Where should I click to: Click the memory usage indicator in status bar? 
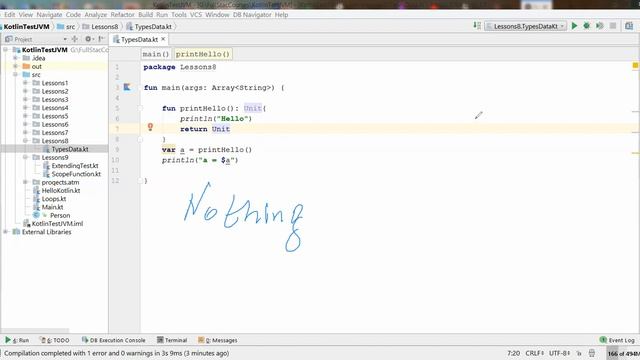623,353
